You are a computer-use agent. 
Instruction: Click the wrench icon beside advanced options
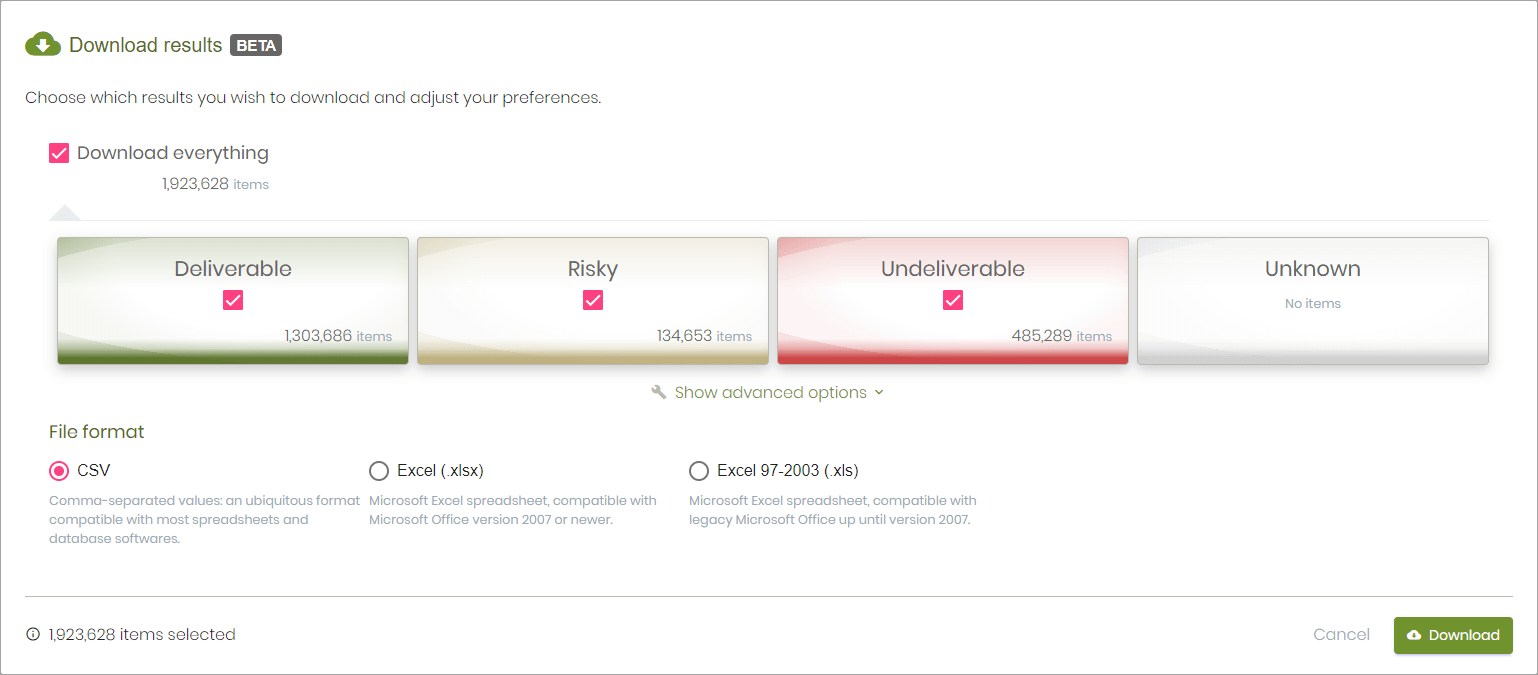coord(659,392)
